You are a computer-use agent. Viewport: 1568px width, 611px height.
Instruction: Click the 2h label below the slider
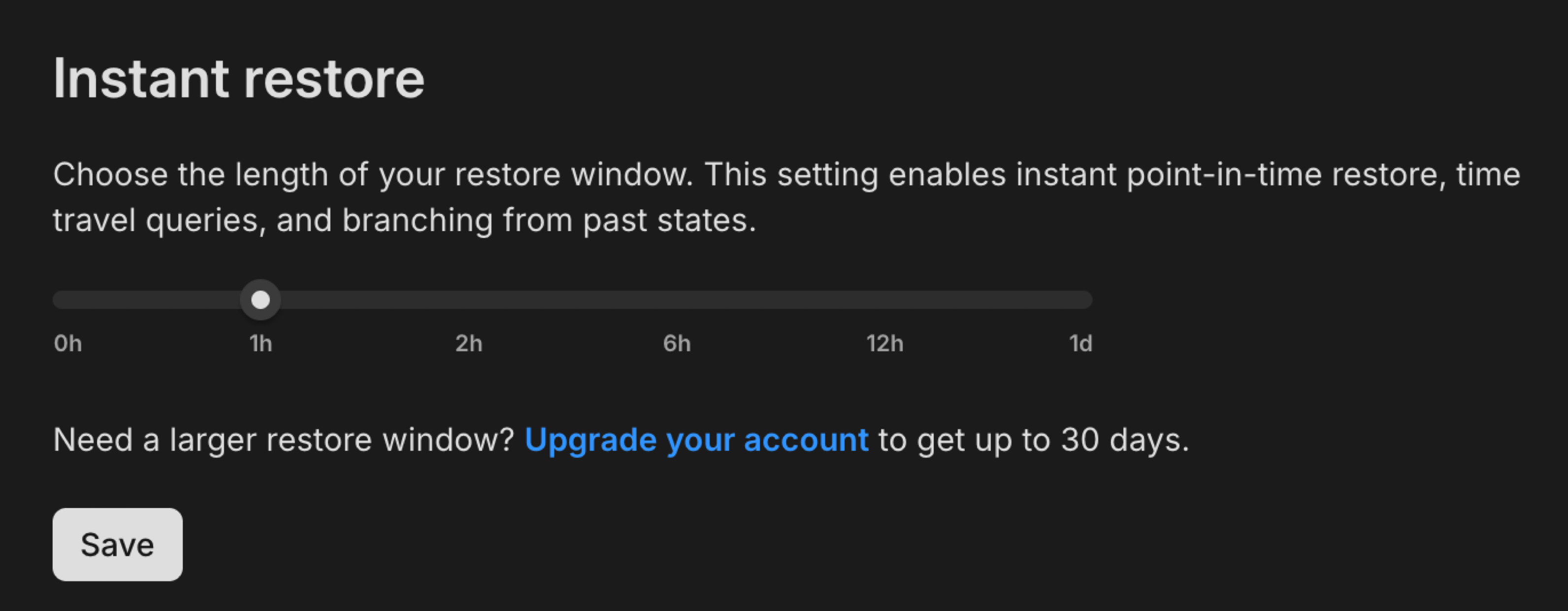(x=469, y=343)
